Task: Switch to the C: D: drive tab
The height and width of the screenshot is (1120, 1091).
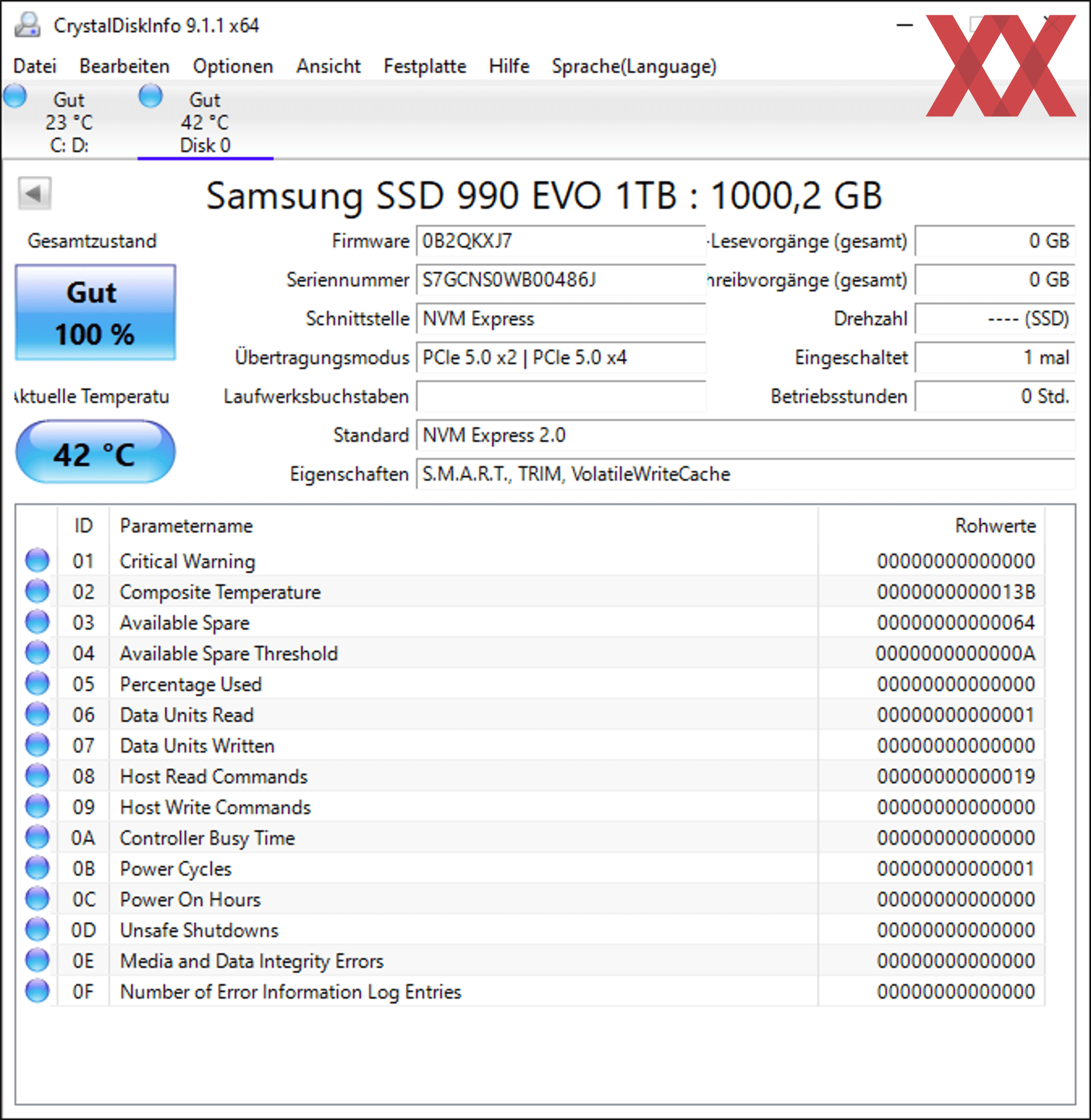Action: [x=69, y=122]
